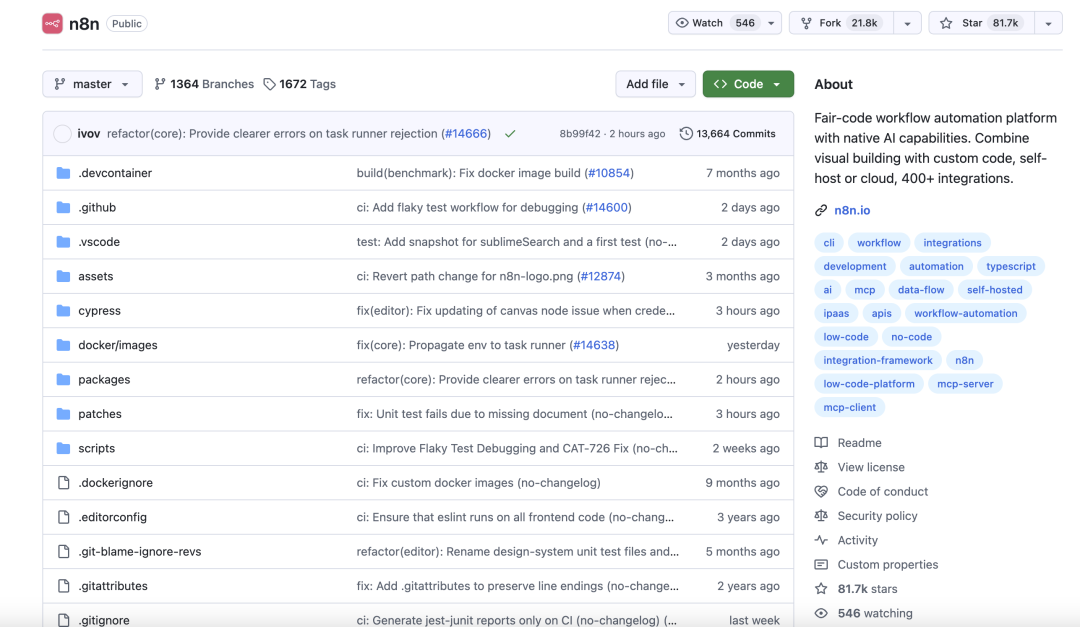
Task: Click the scale icon next to Security policy
Action: pyautogui.click(x=821, y=515)
